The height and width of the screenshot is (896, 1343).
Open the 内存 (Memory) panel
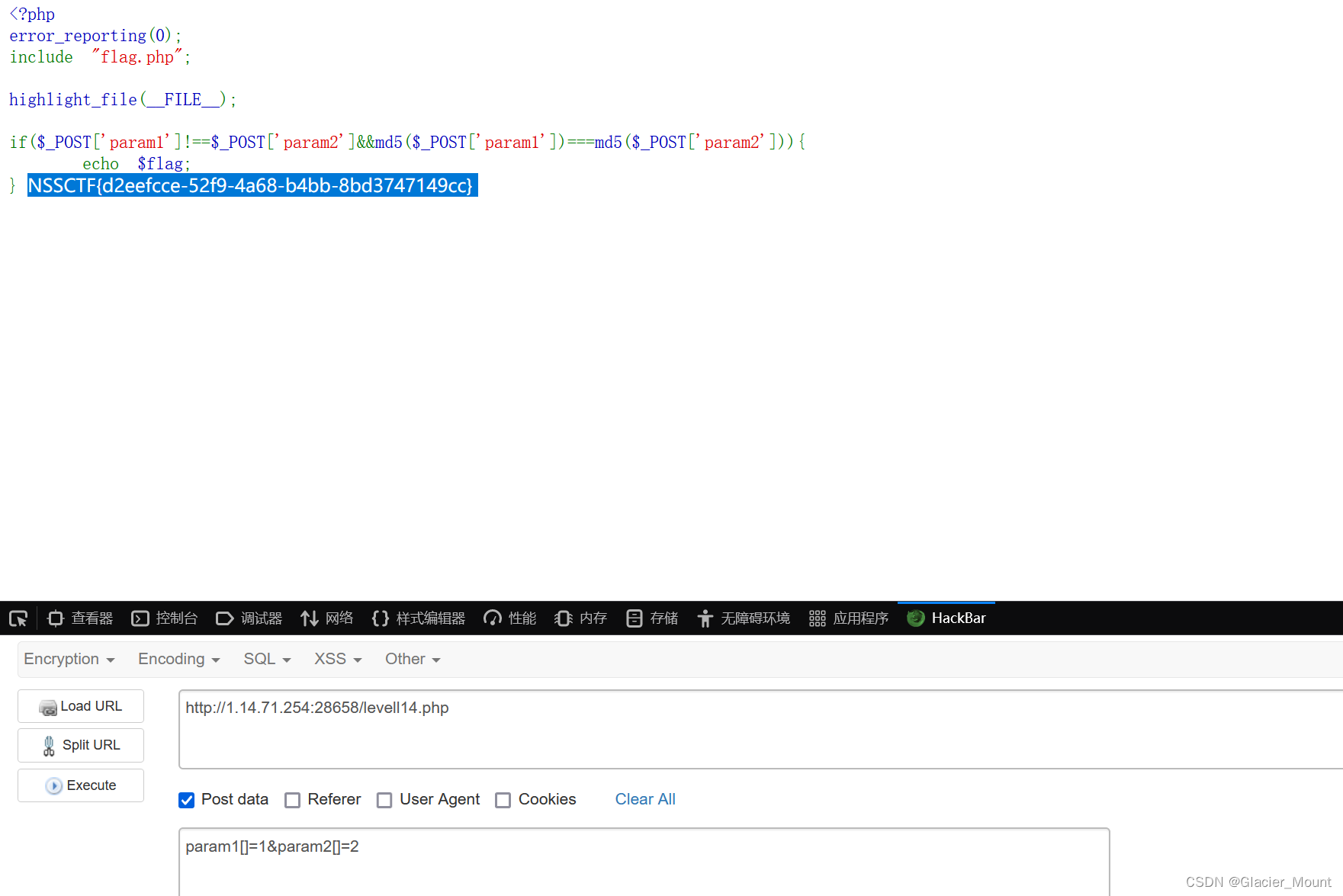[580, 618]
